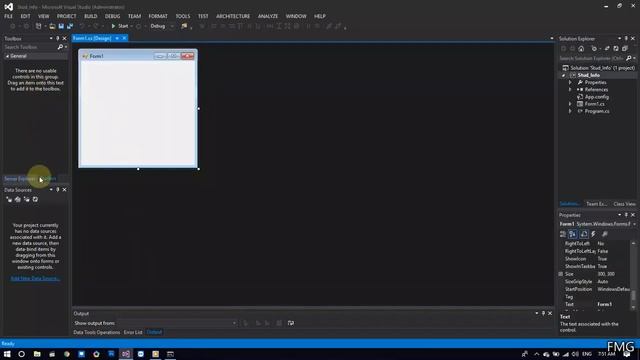Click the Solution Explorer Home icon
The image size is (640, 360).
point(581,49)
